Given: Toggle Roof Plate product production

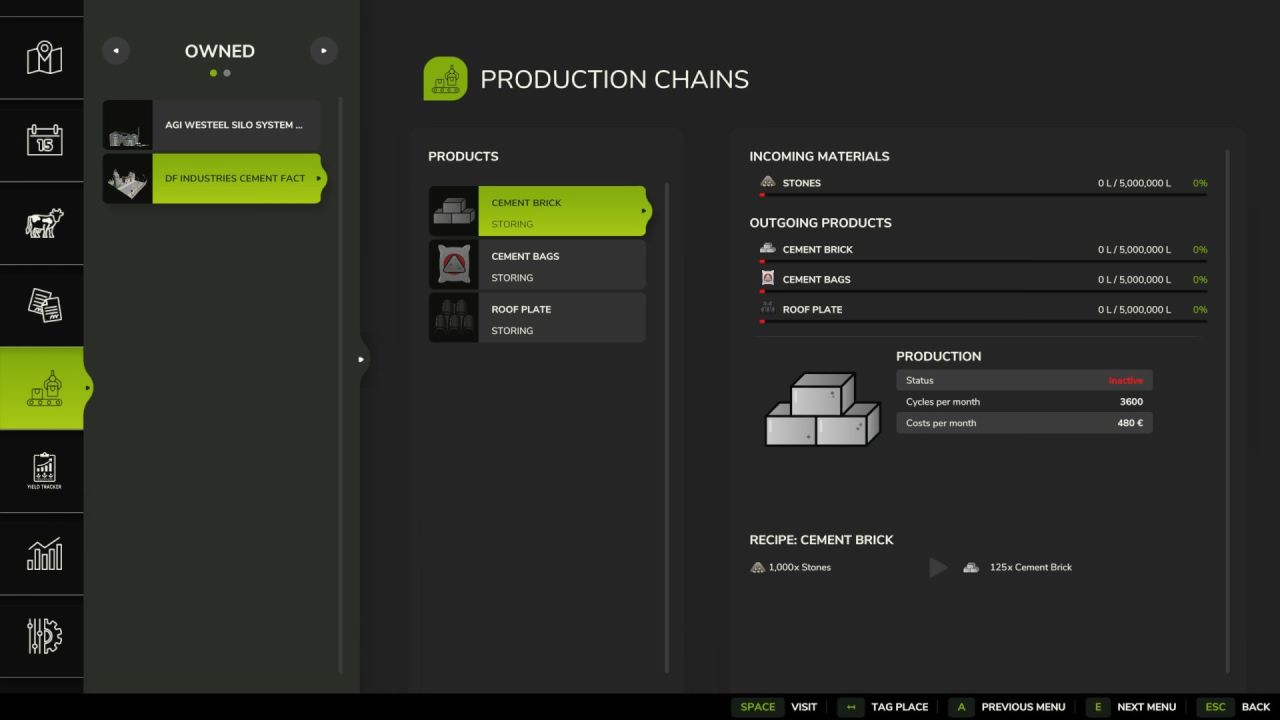Looking at the screenshot, I should [x=538, y=318].
